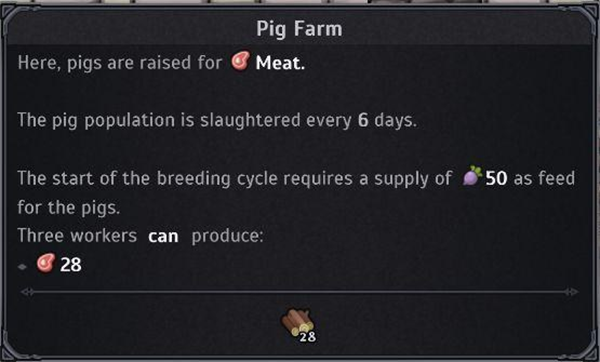This screenshot has height=362, width=600.
Task: Click the divider's left arrow ornament
Action: pyautogui.click(x=27, y=292)
